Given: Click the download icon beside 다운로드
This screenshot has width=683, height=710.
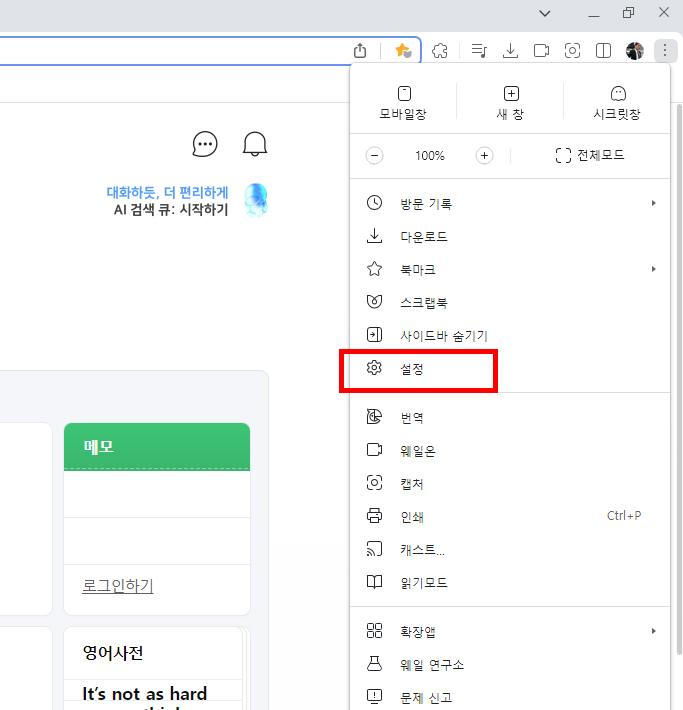Looking at the screenshot, I should pyautogui.click(x=374, y=235).
